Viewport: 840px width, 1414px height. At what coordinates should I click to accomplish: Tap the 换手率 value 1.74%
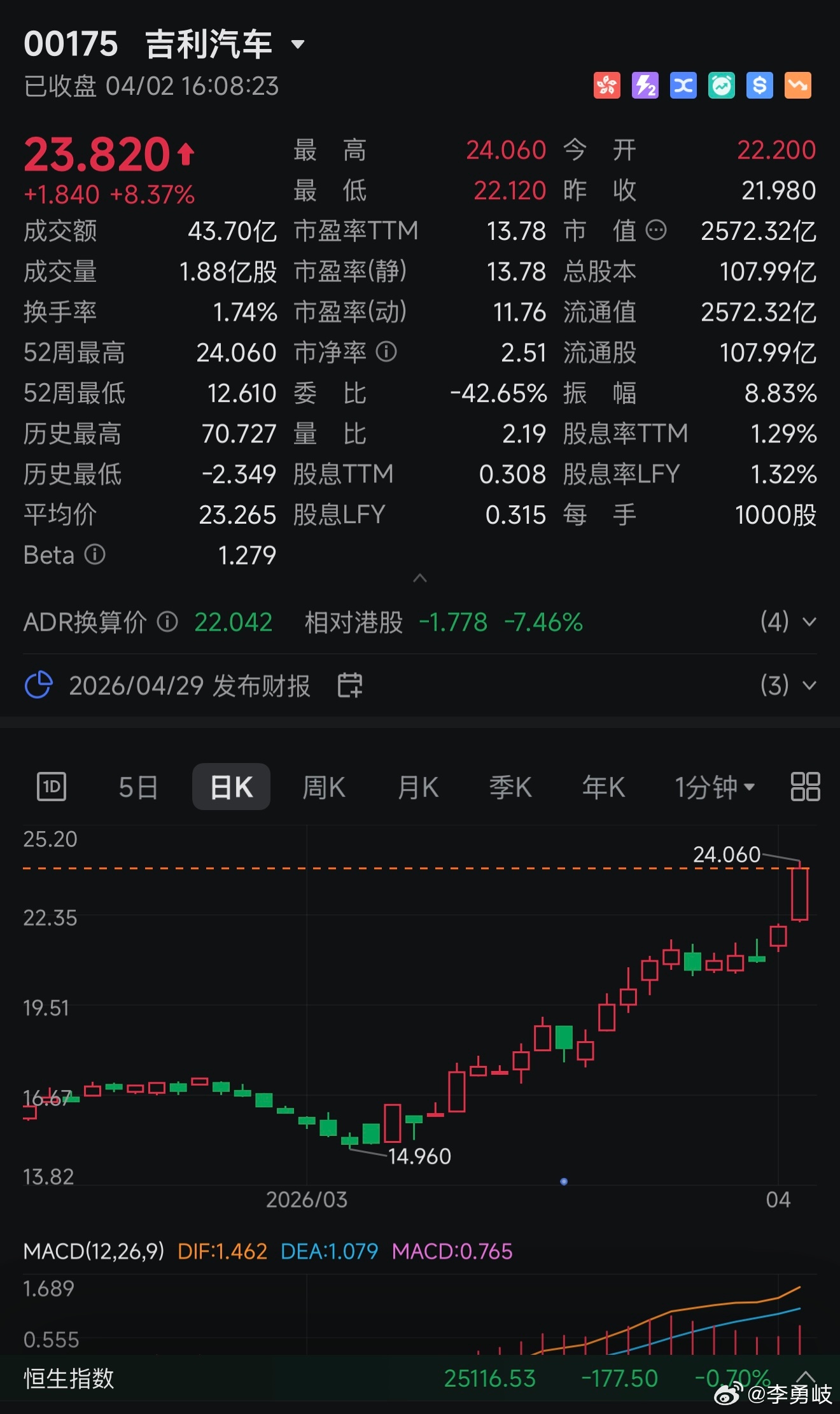[x=245, y=312]
